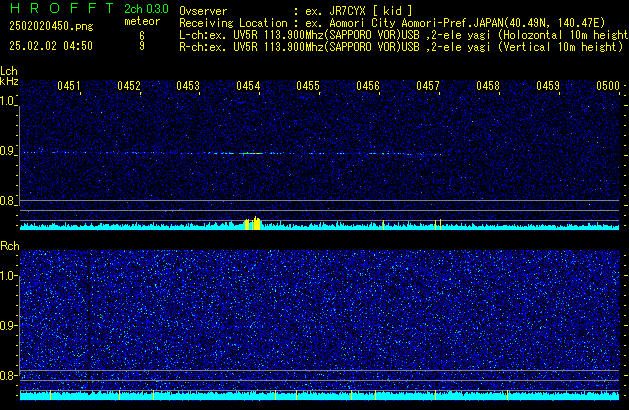This screenshot has height=410, width=629.
Task: Click the R-ch UV5R antenna description line
Action: [401, 47]
